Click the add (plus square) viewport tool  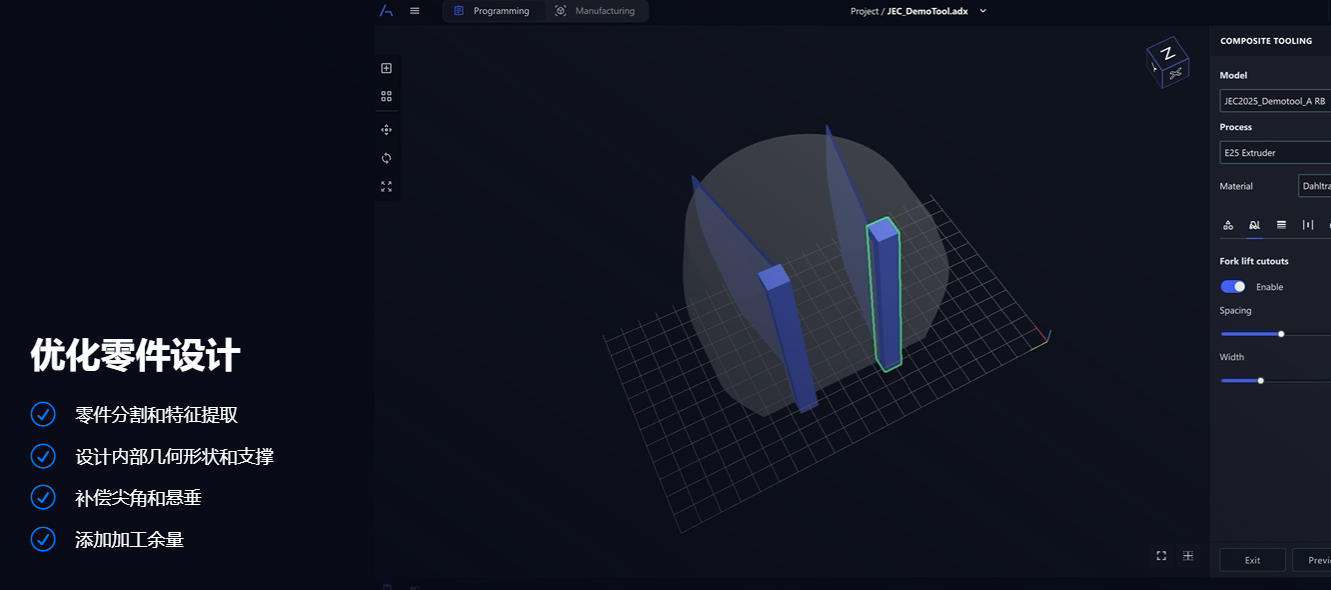pos(386,68)
